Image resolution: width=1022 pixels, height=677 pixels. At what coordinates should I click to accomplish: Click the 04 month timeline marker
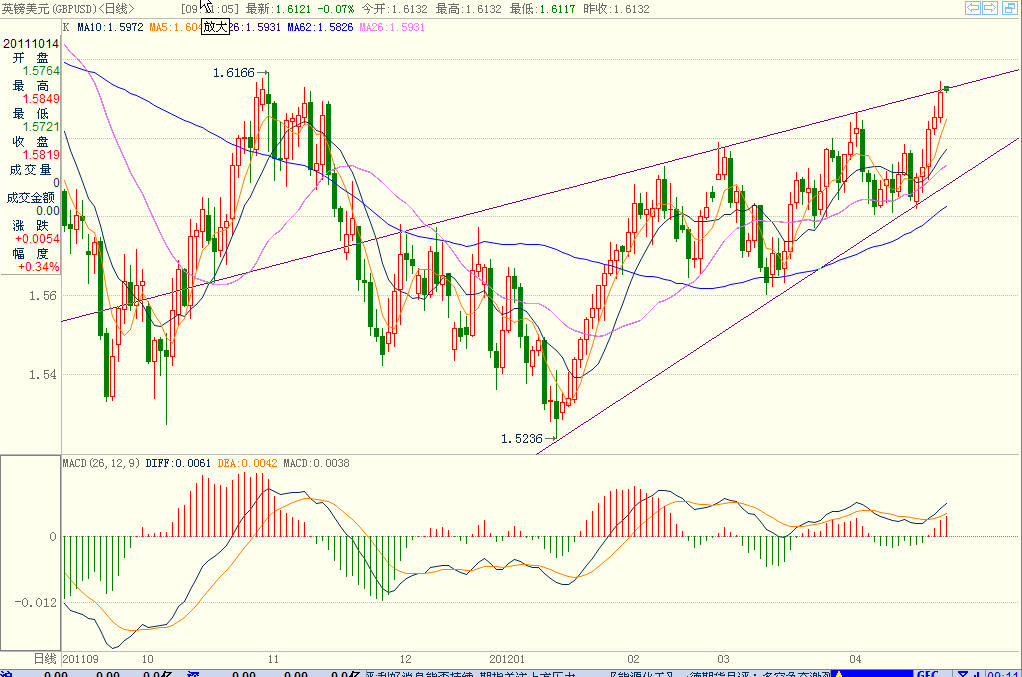(x=855, y=659)
